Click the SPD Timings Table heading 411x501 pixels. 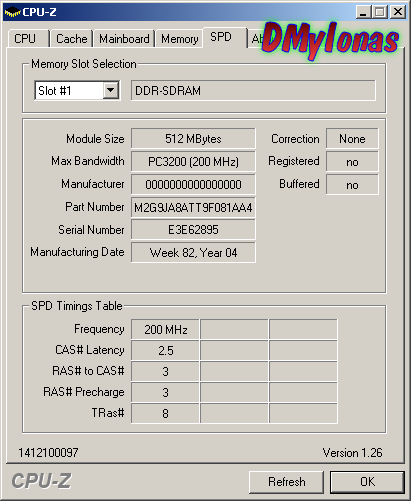(x=77, y=306)
